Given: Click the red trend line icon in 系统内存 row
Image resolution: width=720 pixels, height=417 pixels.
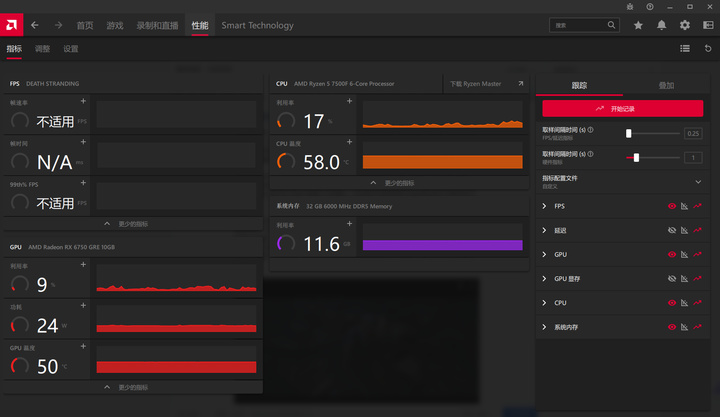Looking at the screenshot, I should (x=698, y=327).
